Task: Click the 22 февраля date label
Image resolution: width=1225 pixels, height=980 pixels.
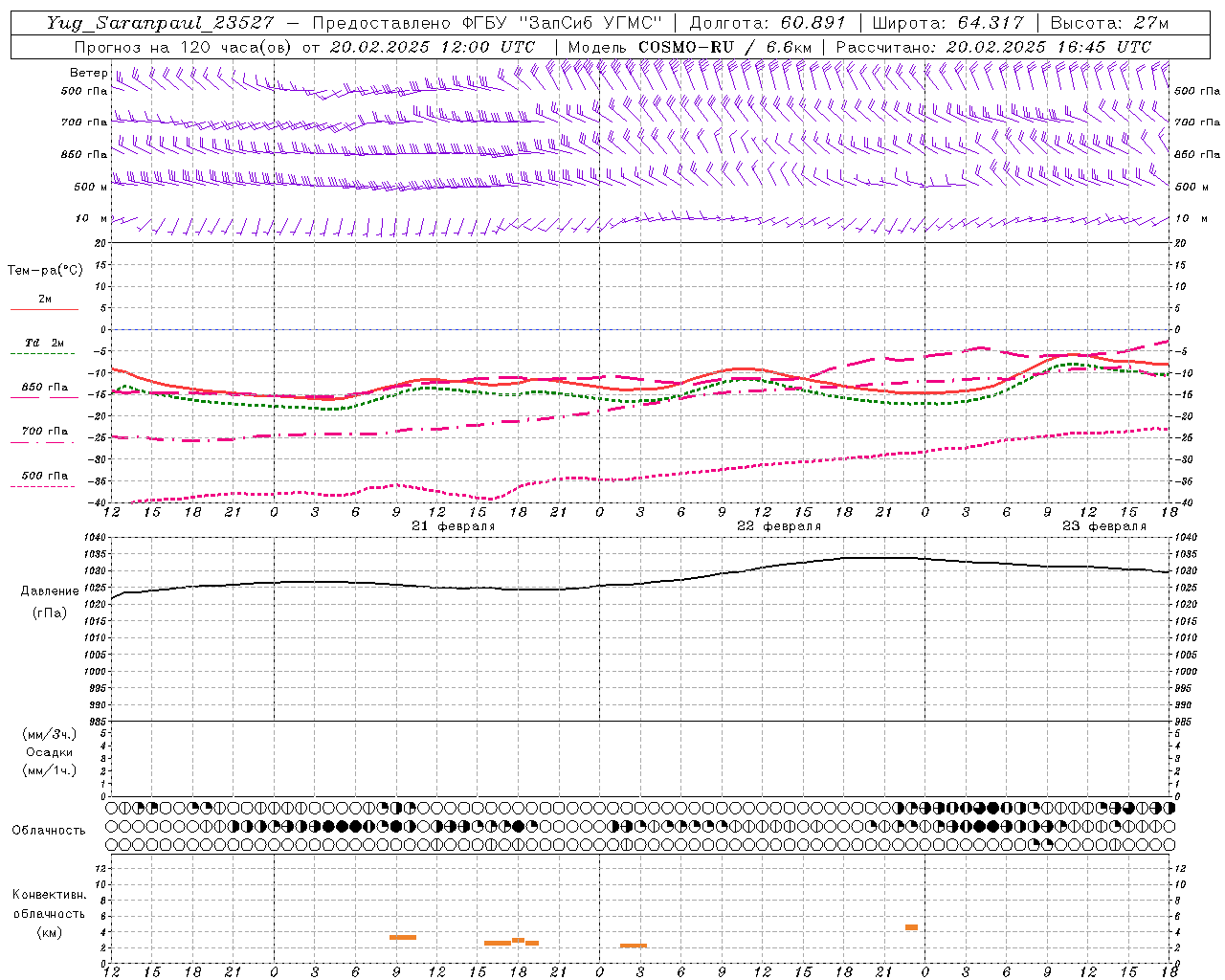Action: 778,526
